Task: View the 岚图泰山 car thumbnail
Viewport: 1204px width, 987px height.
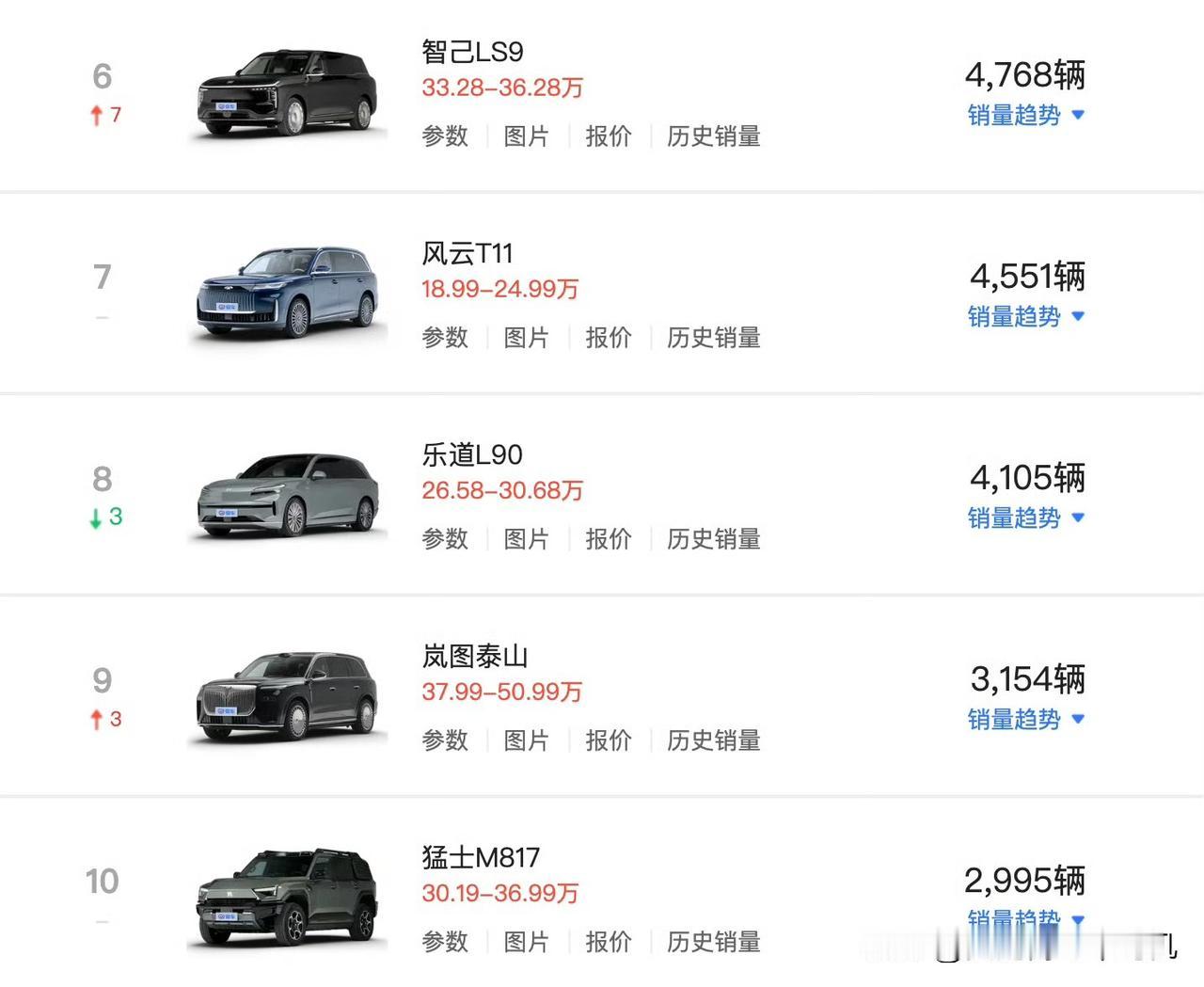Action: tap(288, 697)
